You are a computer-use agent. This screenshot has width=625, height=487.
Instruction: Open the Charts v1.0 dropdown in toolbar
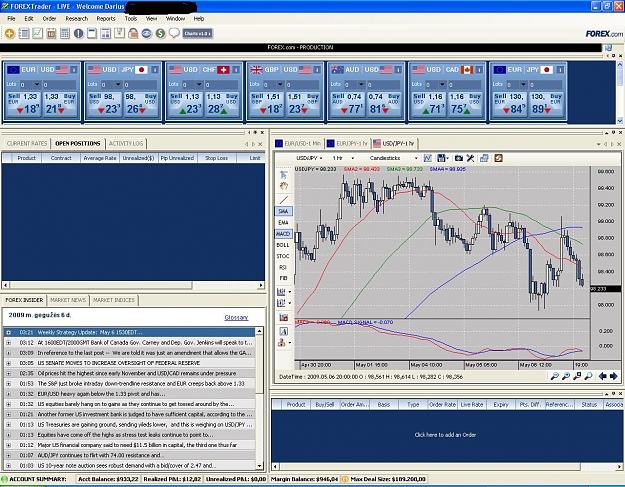click(197, 33)
